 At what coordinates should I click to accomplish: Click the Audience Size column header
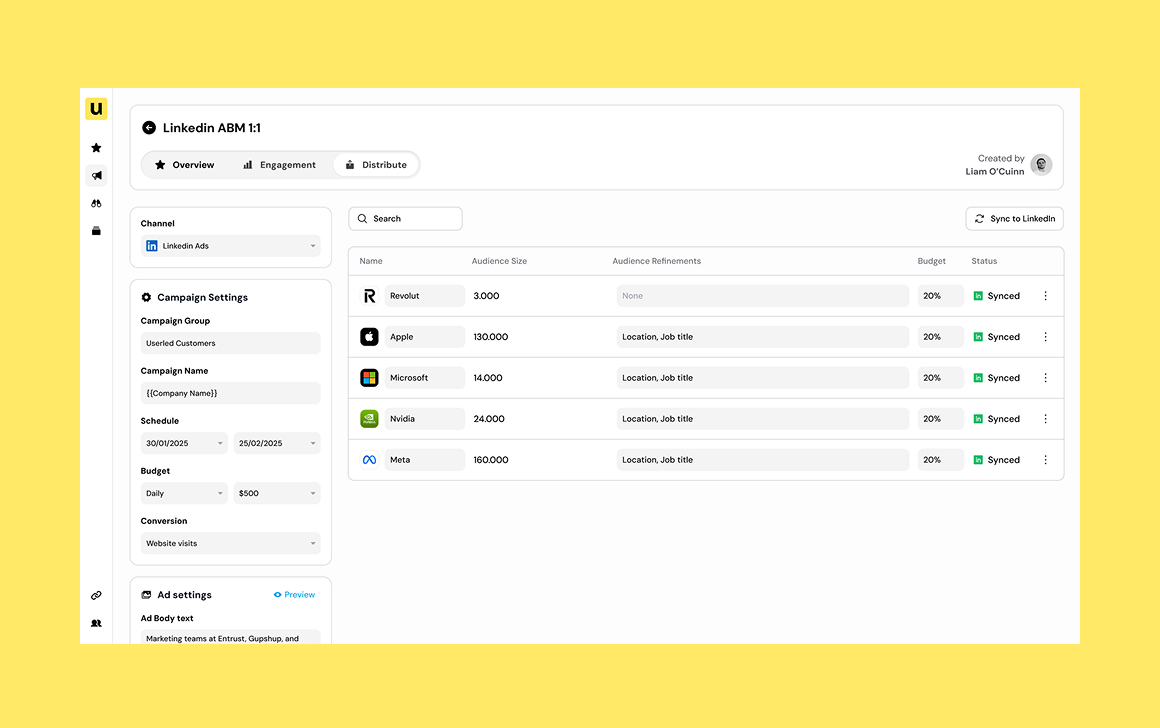(499, 261)
